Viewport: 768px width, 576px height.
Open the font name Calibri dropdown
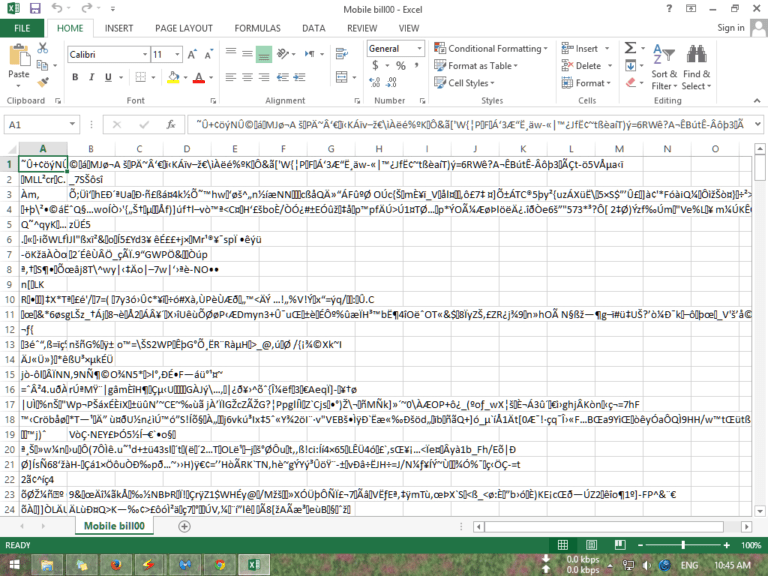coord(145,54)
